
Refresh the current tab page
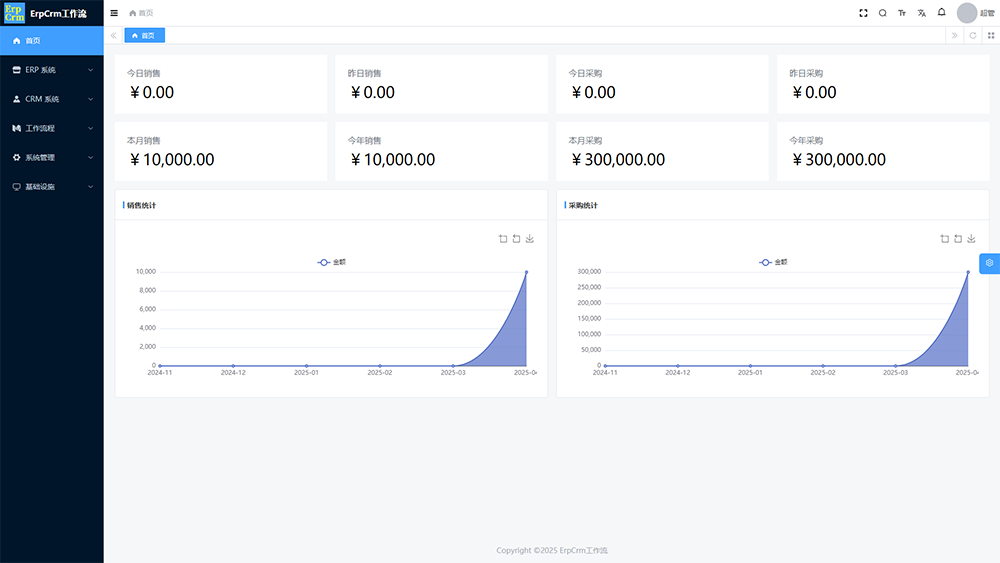(972, 35)
